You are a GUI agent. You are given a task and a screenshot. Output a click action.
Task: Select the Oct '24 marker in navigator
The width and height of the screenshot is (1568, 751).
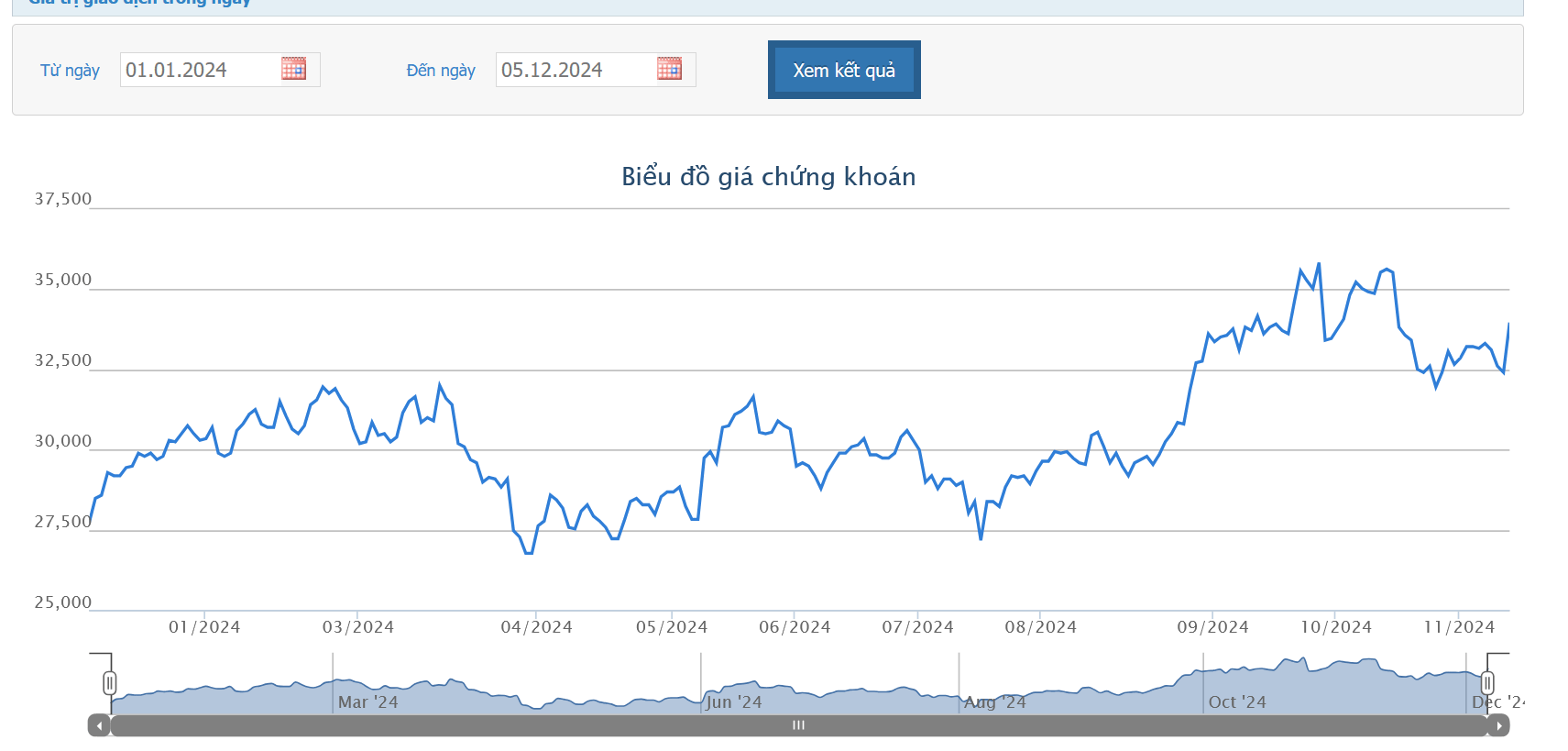1236,702
